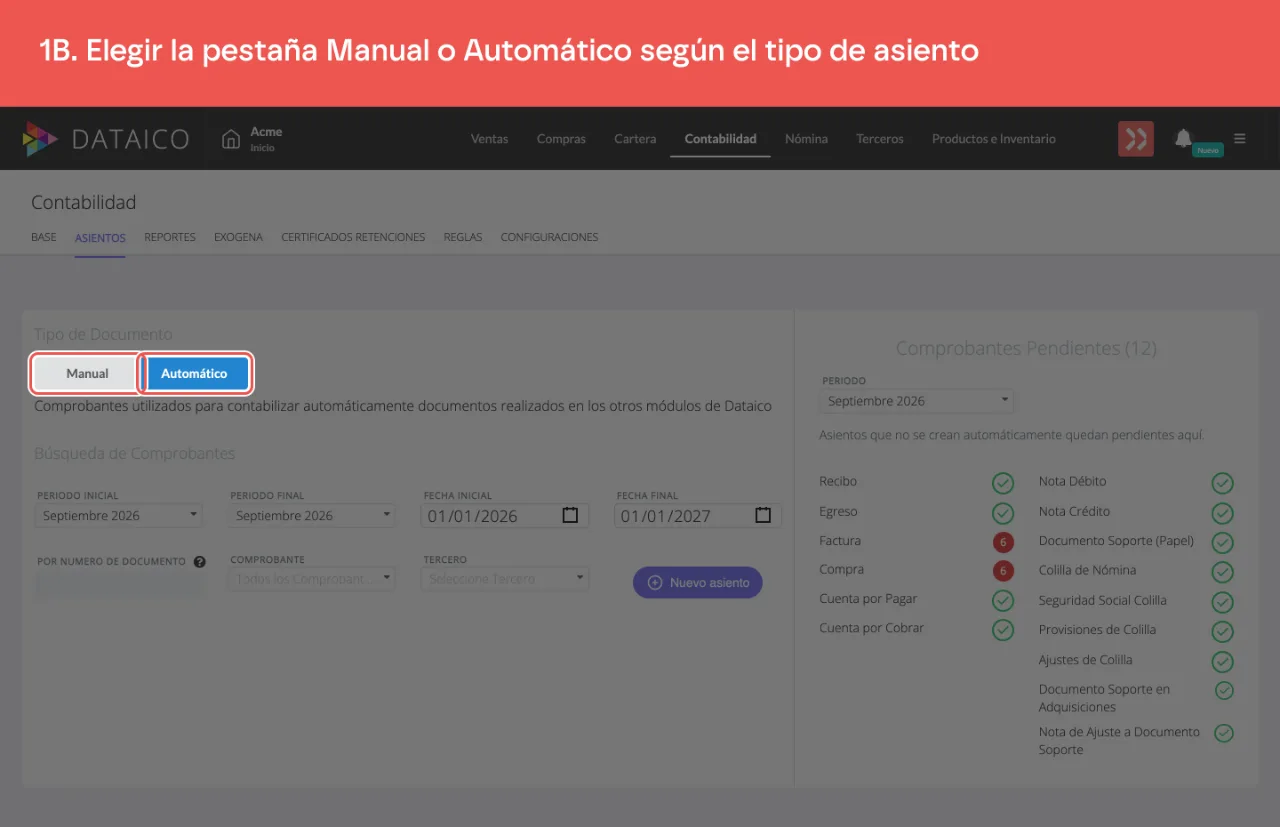1280x827 pixels.
Task: Switch to the REPORTES tab
Action: click(x=170, y=238)
